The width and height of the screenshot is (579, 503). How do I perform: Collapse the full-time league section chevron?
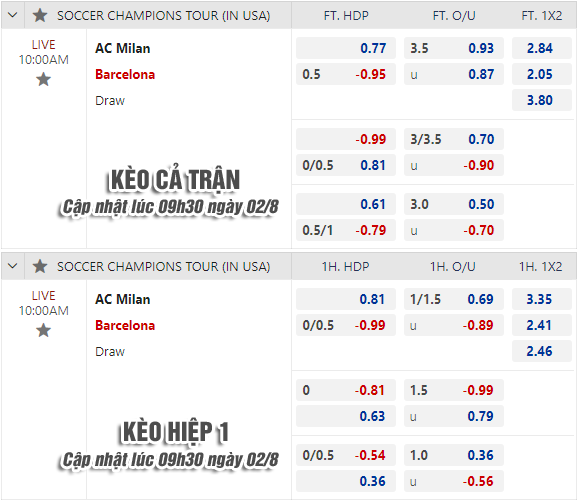tap(13, 16)
